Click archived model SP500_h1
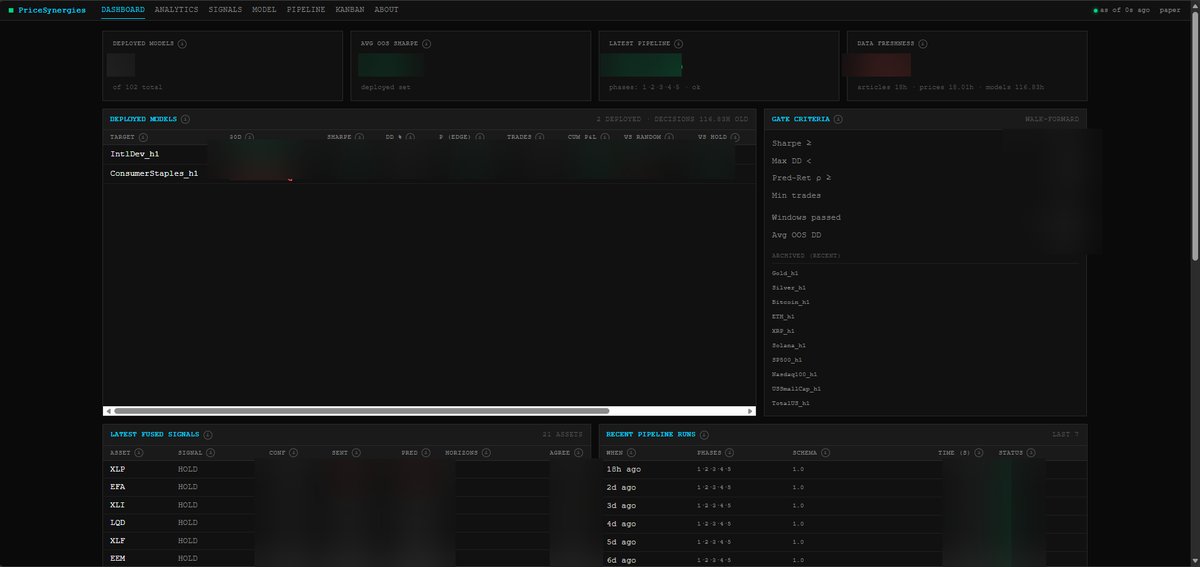Image resolution: width=1200 pixels, height=567 pixels. pyautogui.click(x=787, y=359)
